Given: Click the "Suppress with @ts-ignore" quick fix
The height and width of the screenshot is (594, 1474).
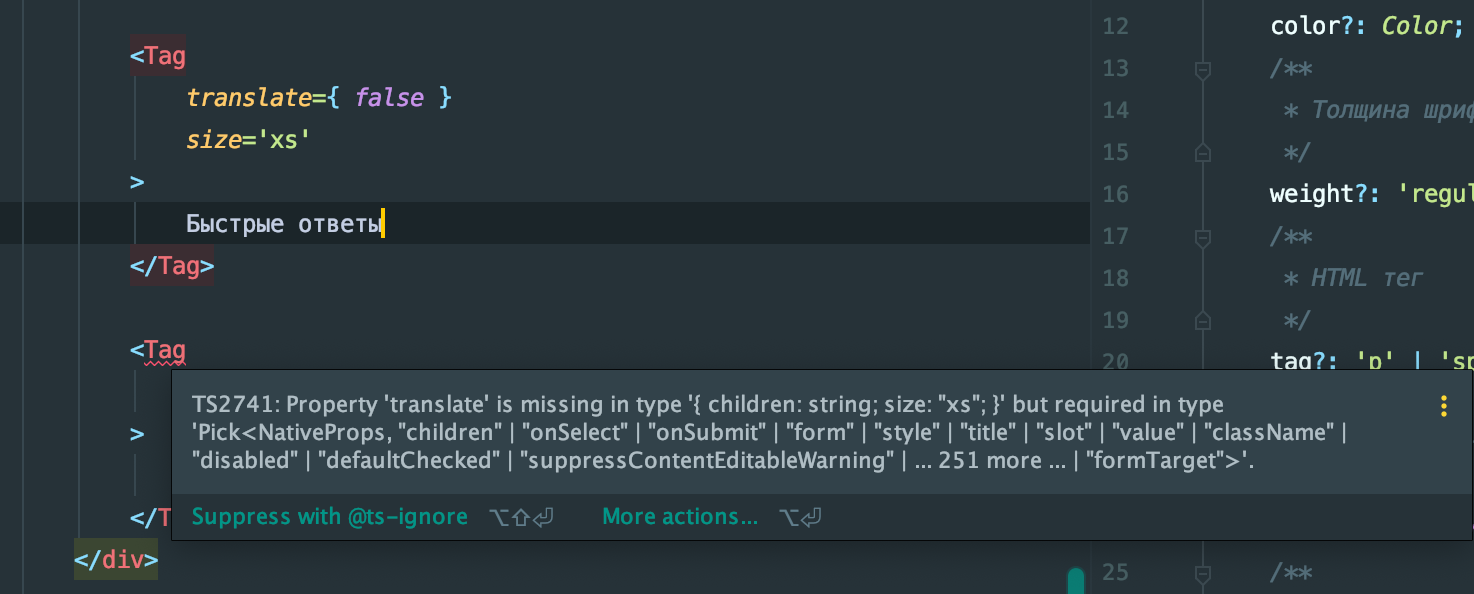Looking at the screenshot, I should [329, 517].
